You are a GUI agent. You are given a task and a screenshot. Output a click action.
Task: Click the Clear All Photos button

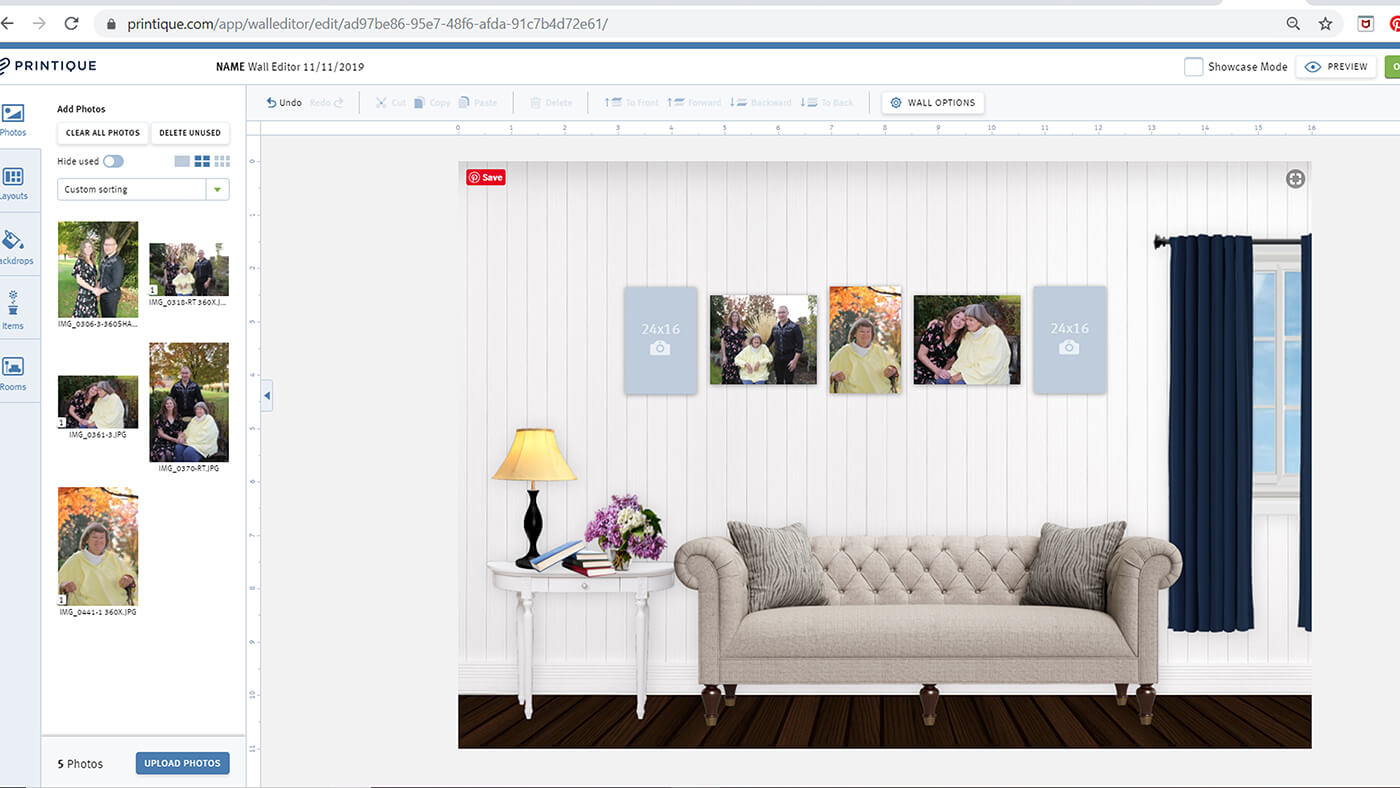[x=102, y=132]
